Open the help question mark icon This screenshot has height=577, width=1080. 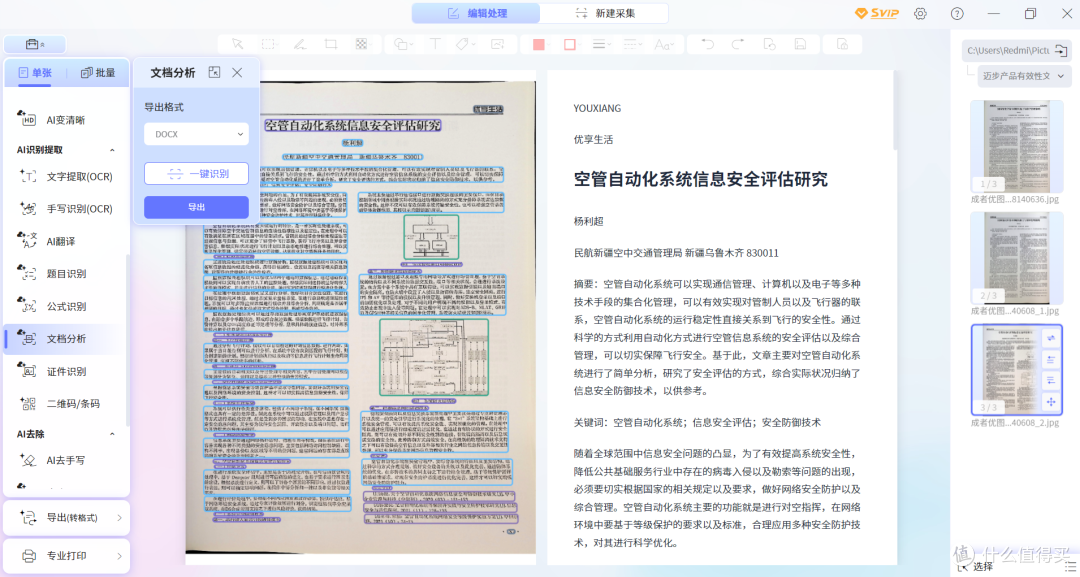[957, 13]
